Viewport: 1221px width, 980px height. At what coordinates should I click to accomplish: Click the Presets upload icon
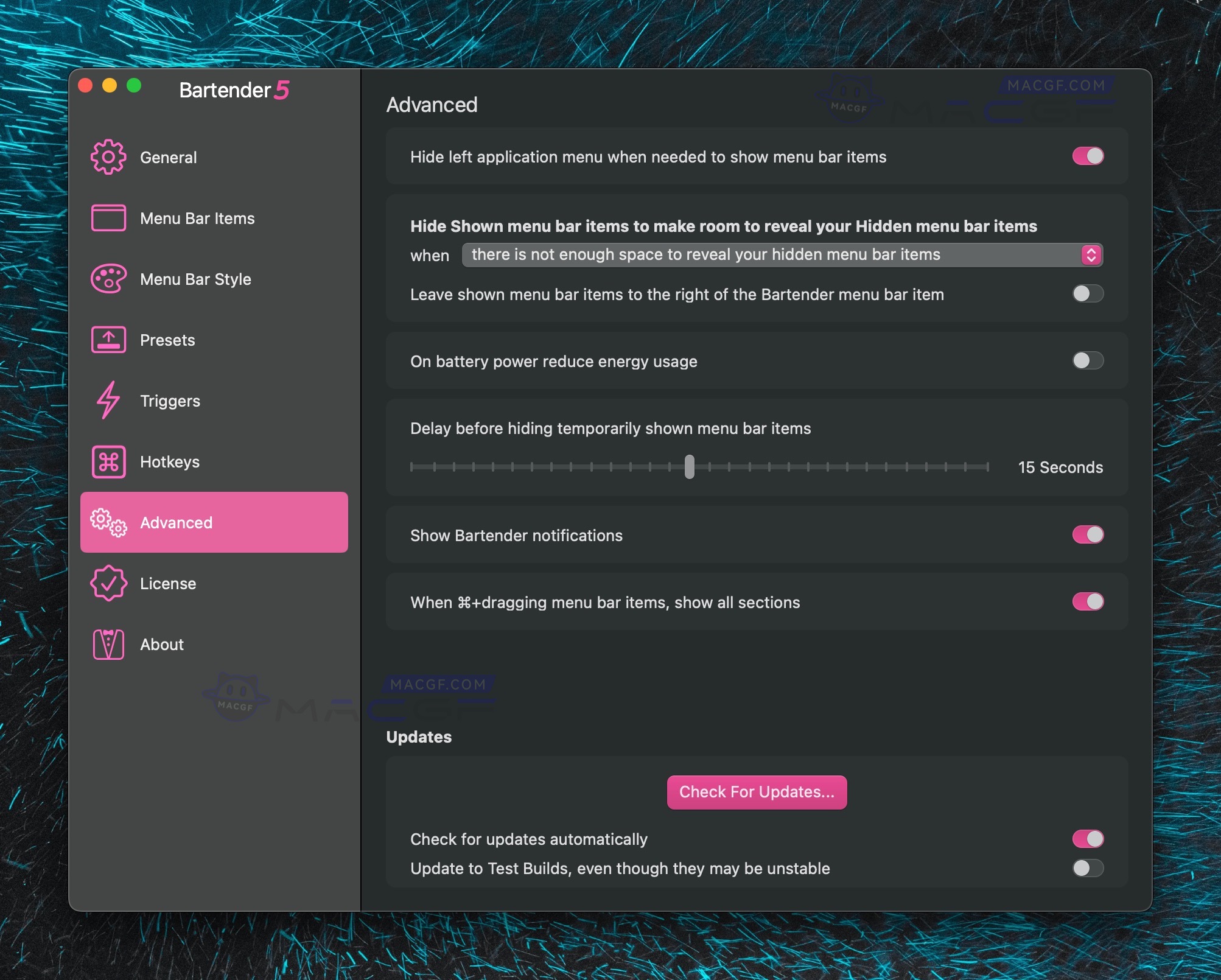coord(108,340)
